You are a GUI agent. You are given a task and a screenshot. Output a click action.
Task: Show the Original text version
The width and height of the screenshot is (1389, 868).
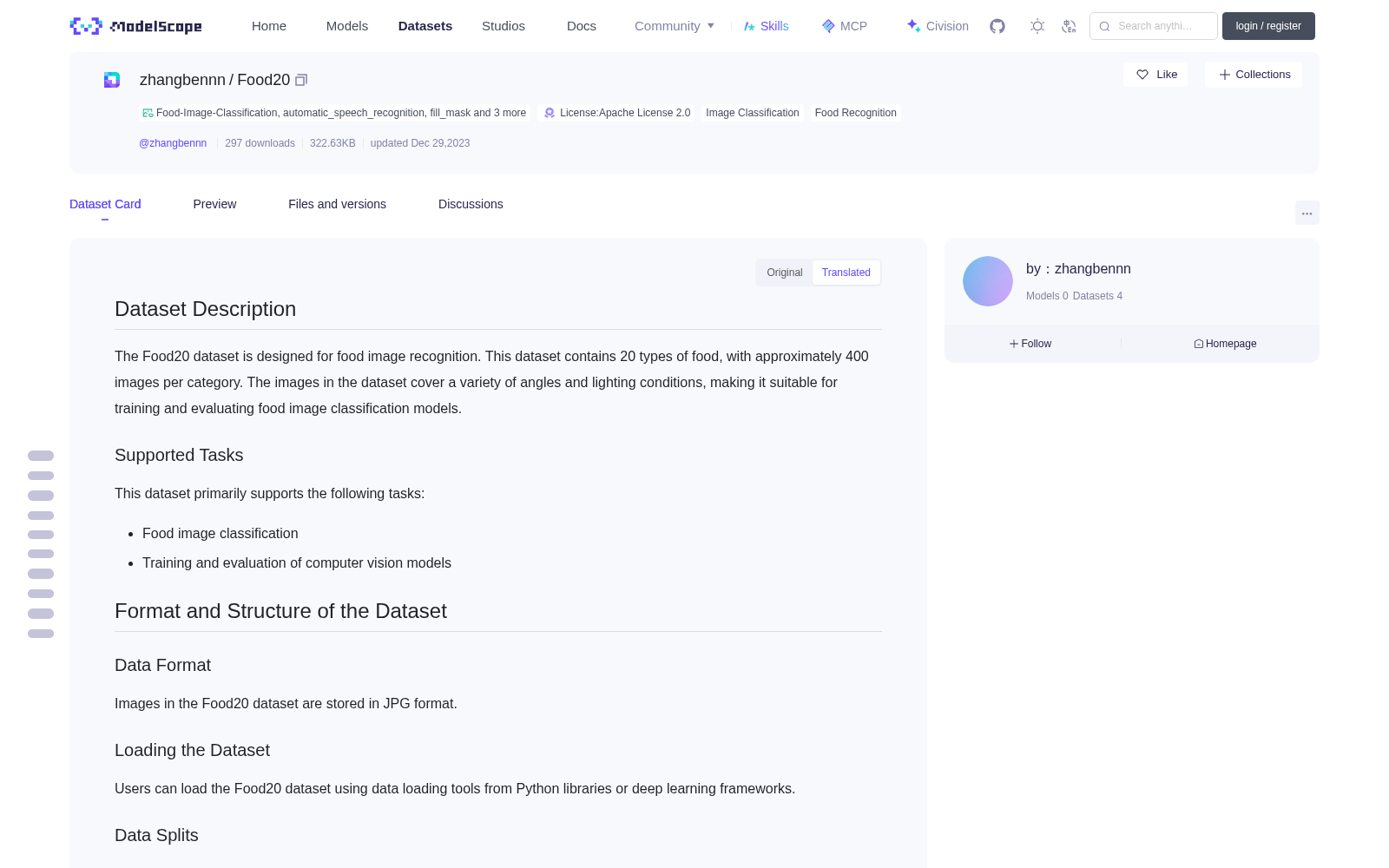click(x=785, y=273)
